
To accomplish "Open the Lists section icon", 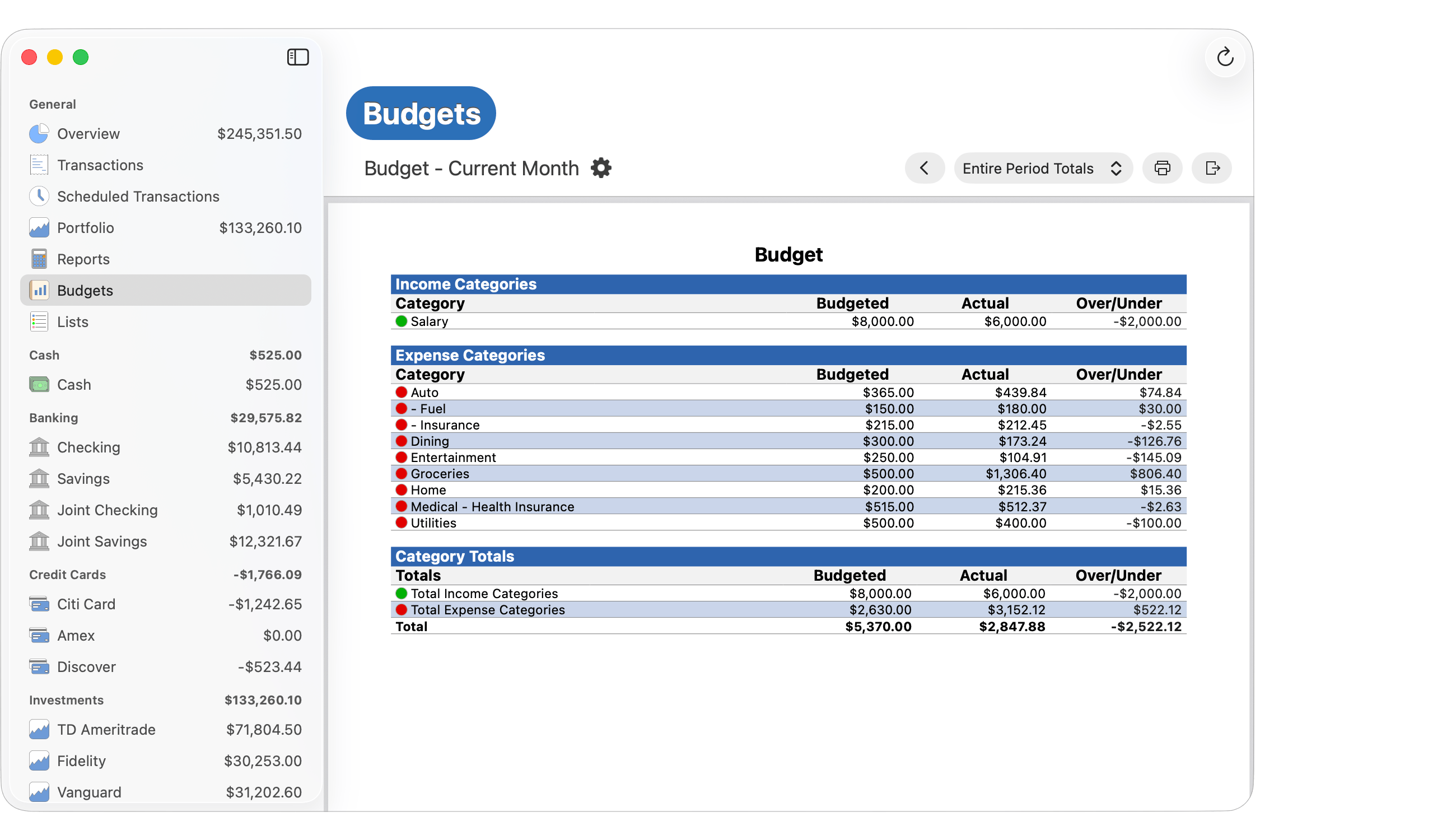I will 39,321.
